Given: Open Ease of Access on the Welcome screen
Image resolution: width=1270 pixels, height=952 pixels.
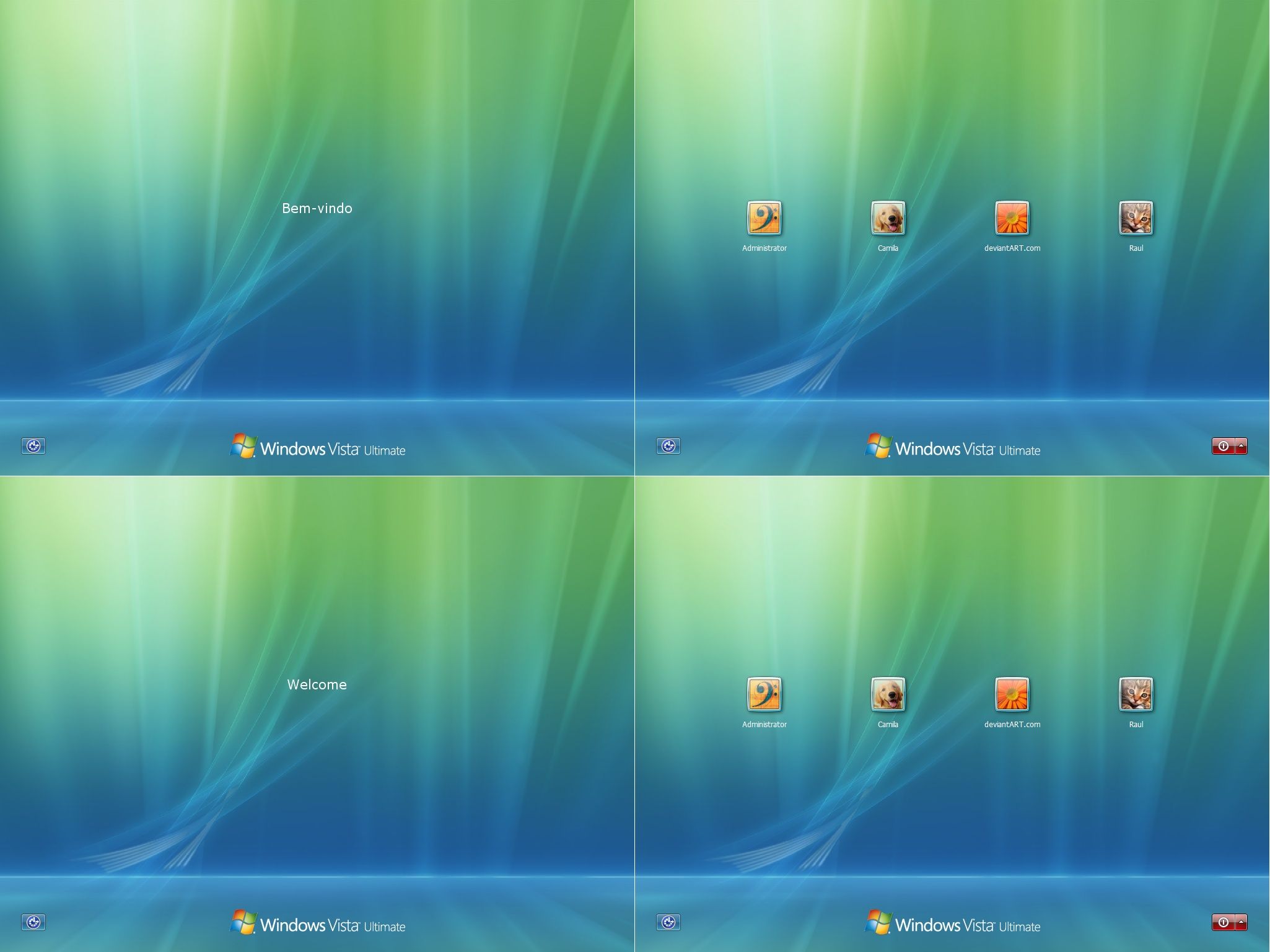Looking at the screenshot, I should pyautogui.click(x=33, y=922).
